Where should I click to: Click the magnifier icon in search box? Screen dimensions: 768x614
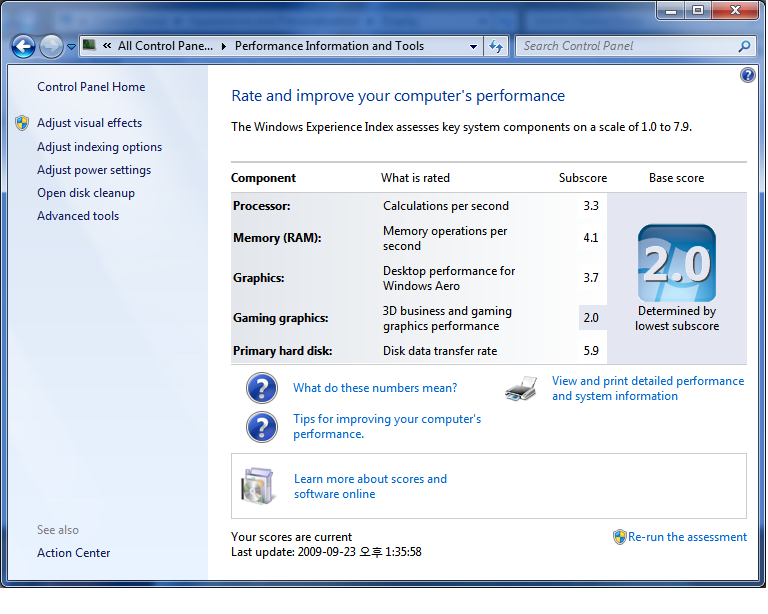pyautogui.click(x=744, y=46)
